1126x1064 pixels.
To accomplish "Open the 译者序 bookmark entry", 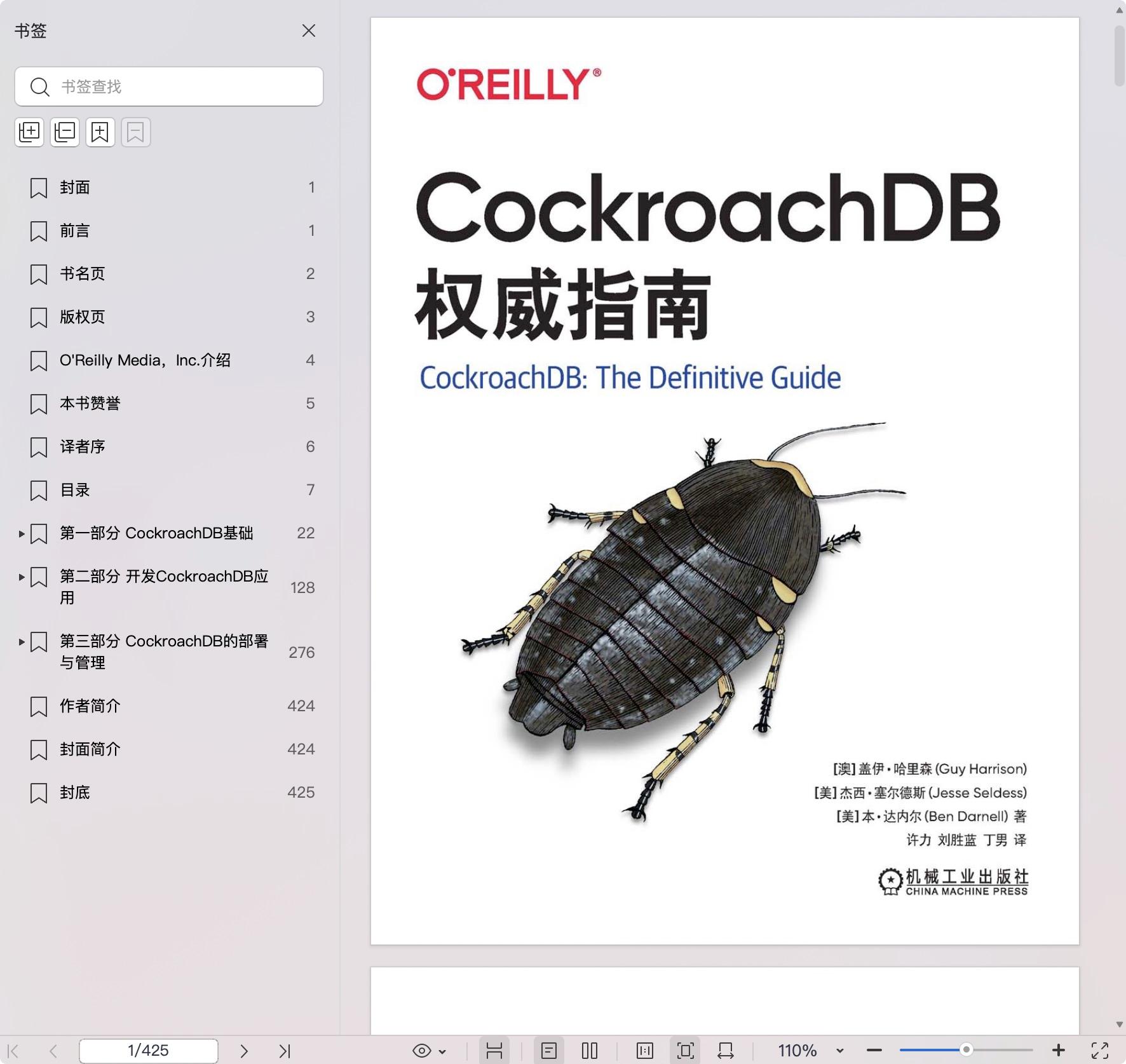I will 83,447.
